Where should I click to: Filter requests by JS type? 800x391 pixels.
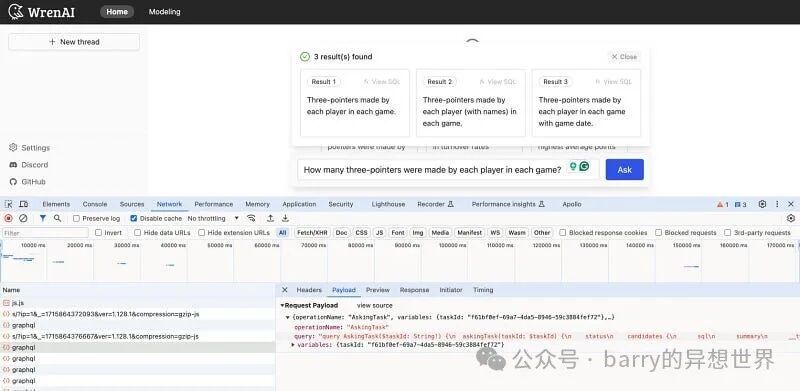(x=379, y=233)
